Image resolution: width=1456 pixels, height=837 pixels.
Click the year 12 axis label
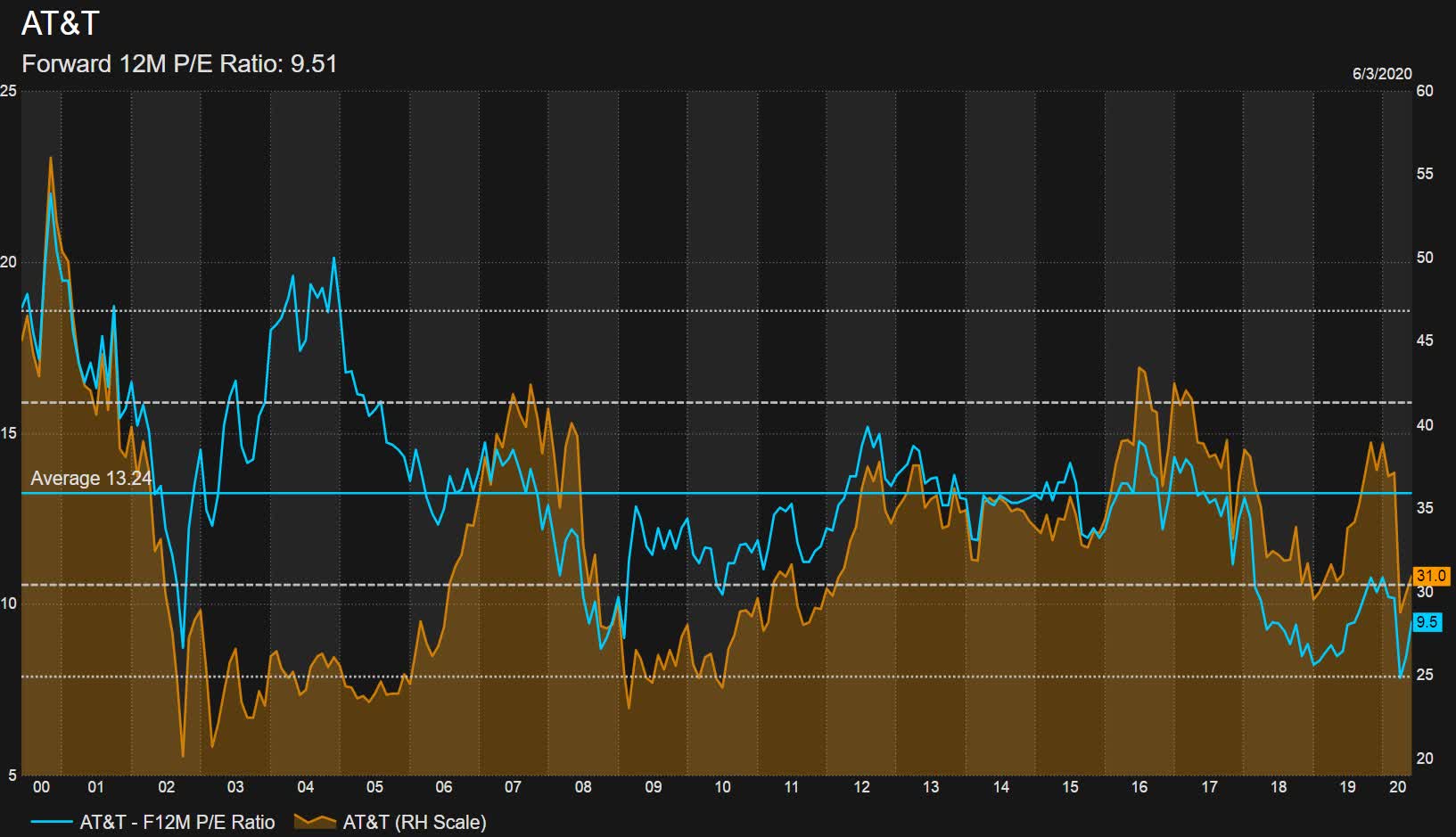tap(861, 787)
